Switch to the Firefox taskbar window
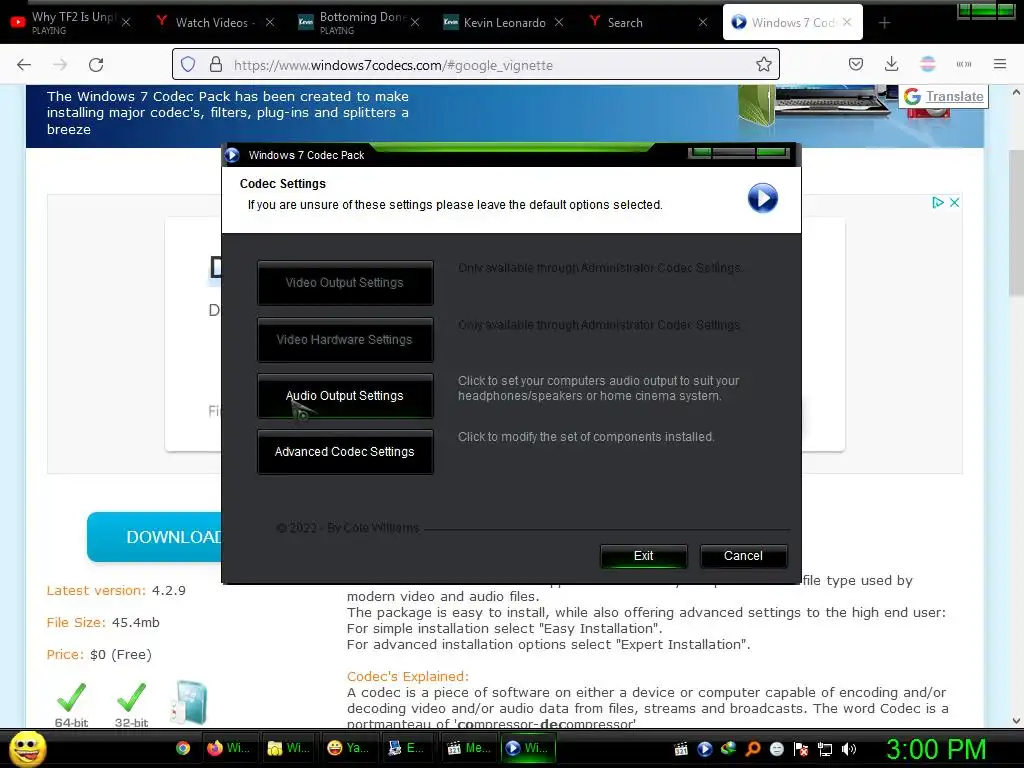The width and height of the screenshot is (1024, 768). point(229,748)
